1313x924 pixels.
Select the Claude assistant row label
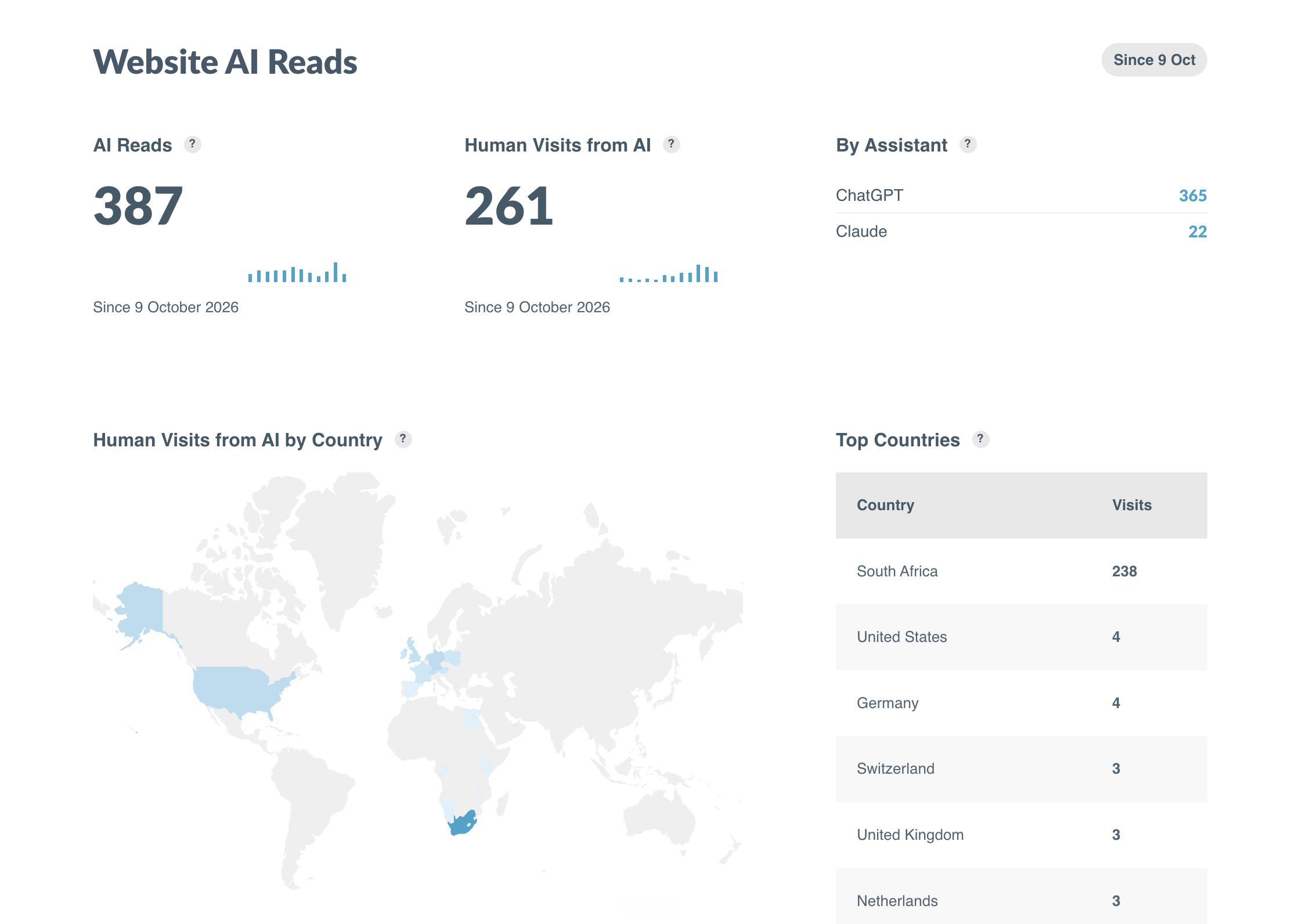pos(861,232)
